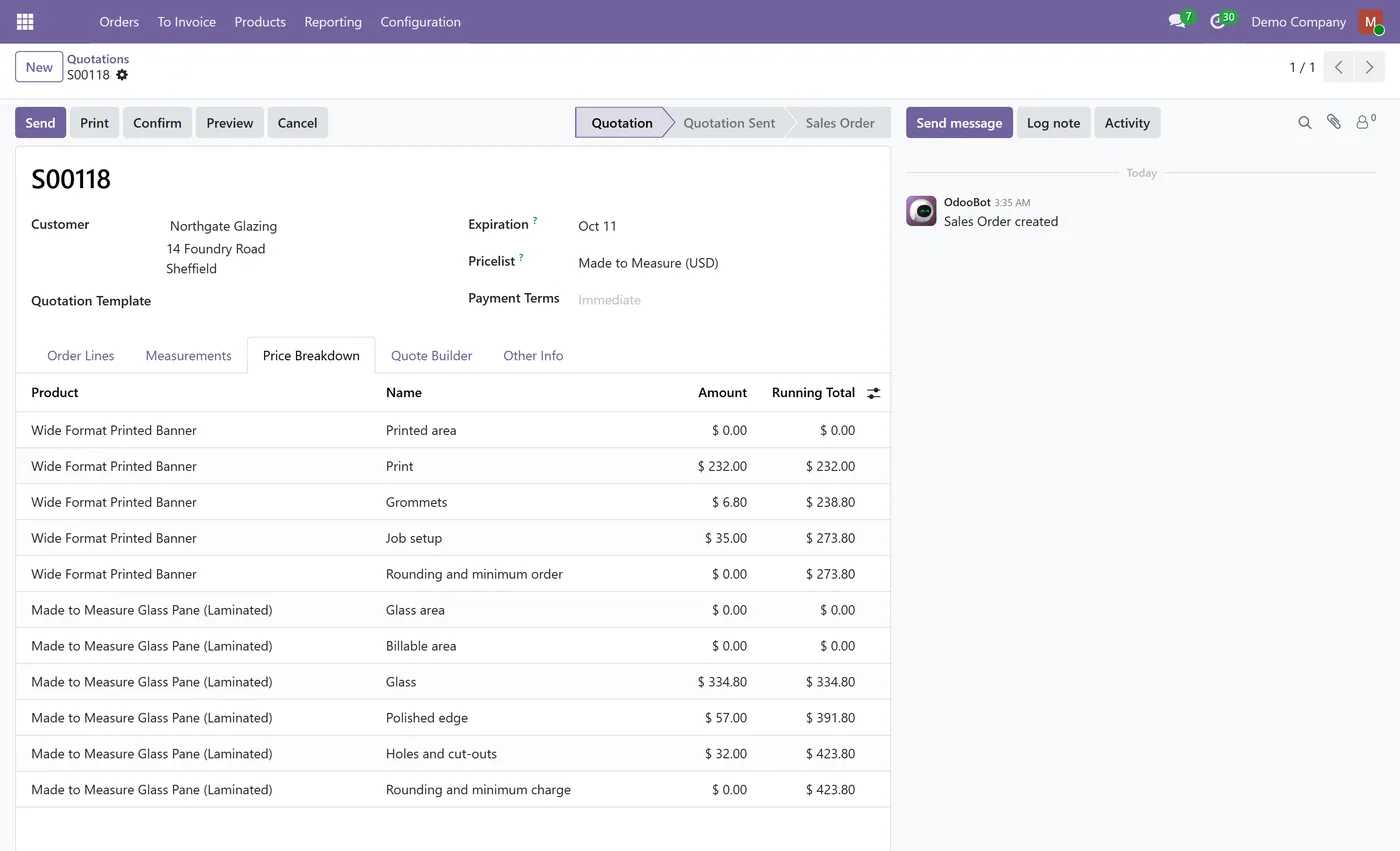Screen dimensions: 1400x851
Task: Cancel the quotation
Action: pos(297,122)
